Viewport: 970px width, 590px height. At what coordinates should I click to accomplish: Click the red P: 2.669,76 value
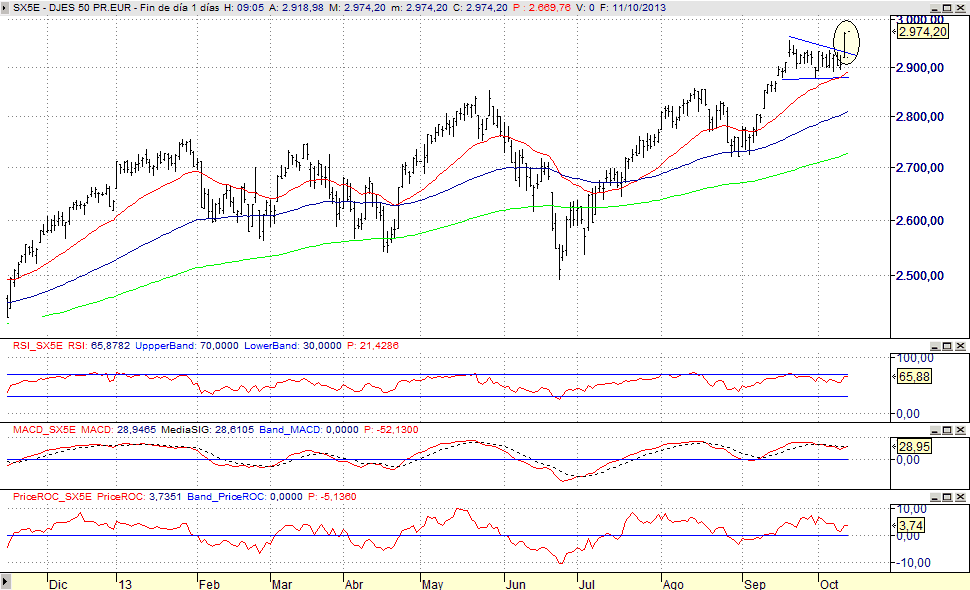(541, 8)
